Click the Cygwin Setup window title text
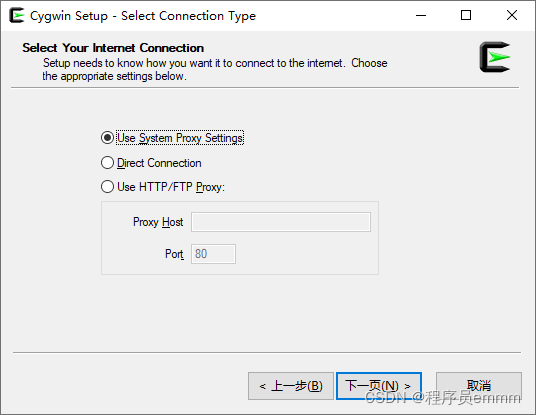The height and width of the screenshot is (415, 536). click(x=143, y=16)
